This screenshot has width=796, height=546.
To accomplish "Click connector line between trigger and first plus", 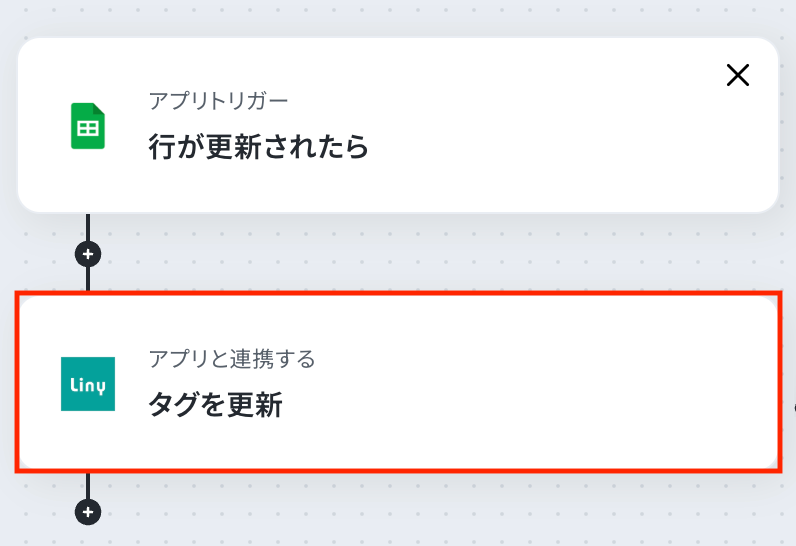I will [x=88, y=227].
